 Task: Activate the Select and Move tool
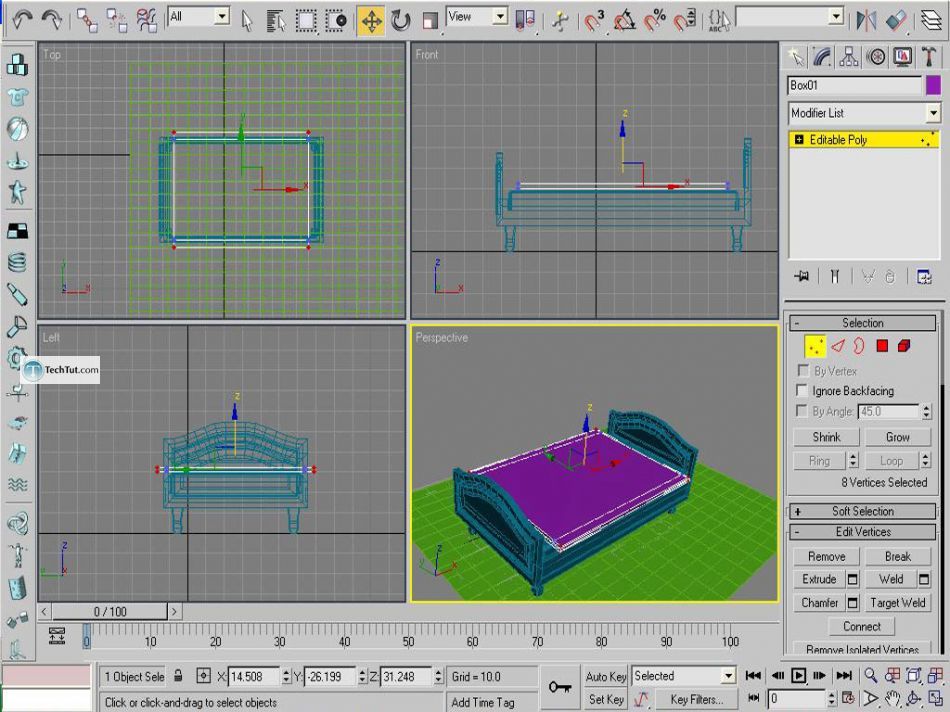371,21
